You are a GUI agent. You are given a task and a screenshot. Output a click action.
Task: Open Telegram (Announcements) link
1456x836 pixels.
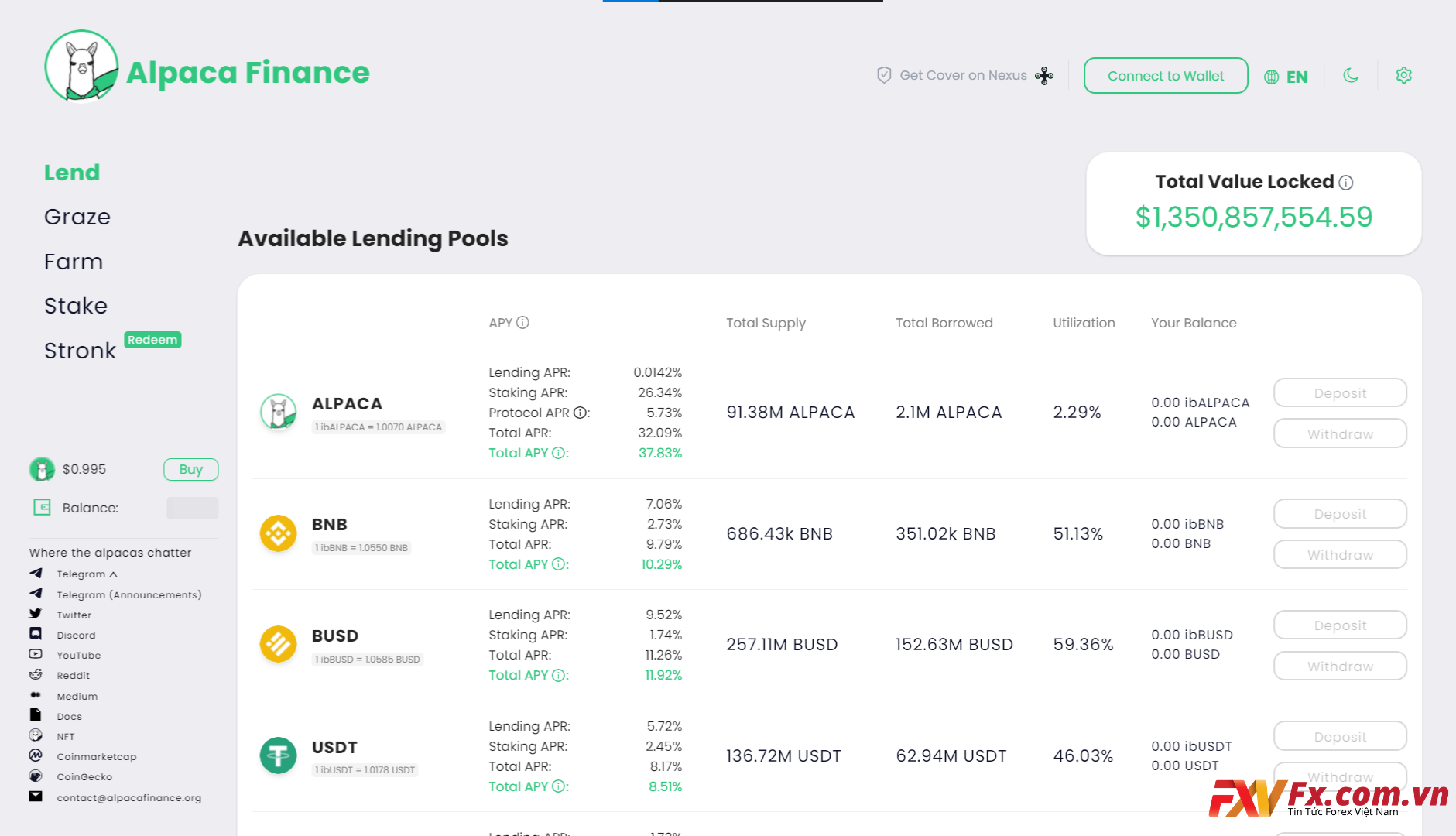click(128, 594)
